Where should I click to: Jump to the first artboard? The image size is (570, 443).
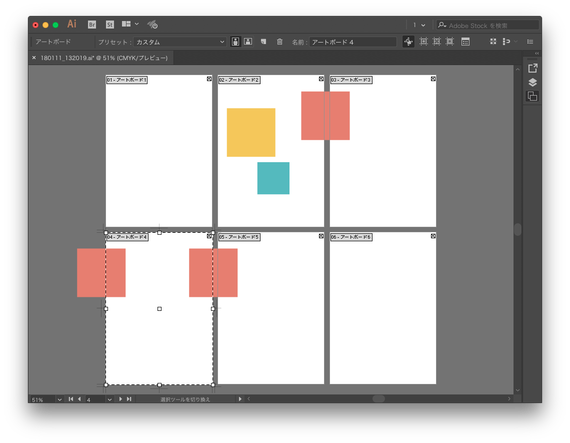click(x=71, y=399)
